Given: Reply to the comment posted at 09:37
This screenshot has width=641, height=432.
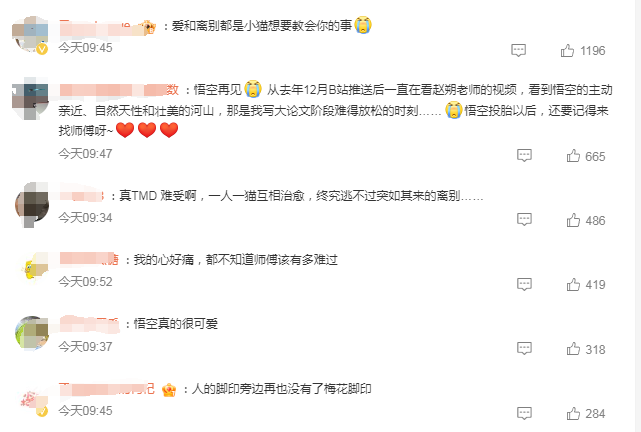Looking at the screenshot, I should point(524,349).
